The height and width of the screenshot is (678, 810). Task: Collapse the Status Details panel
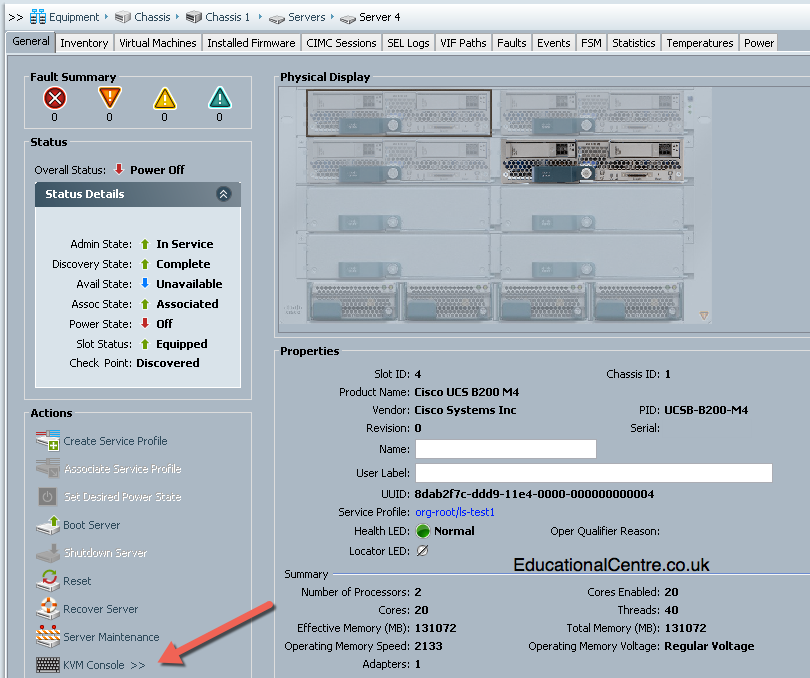click(223, 194)
